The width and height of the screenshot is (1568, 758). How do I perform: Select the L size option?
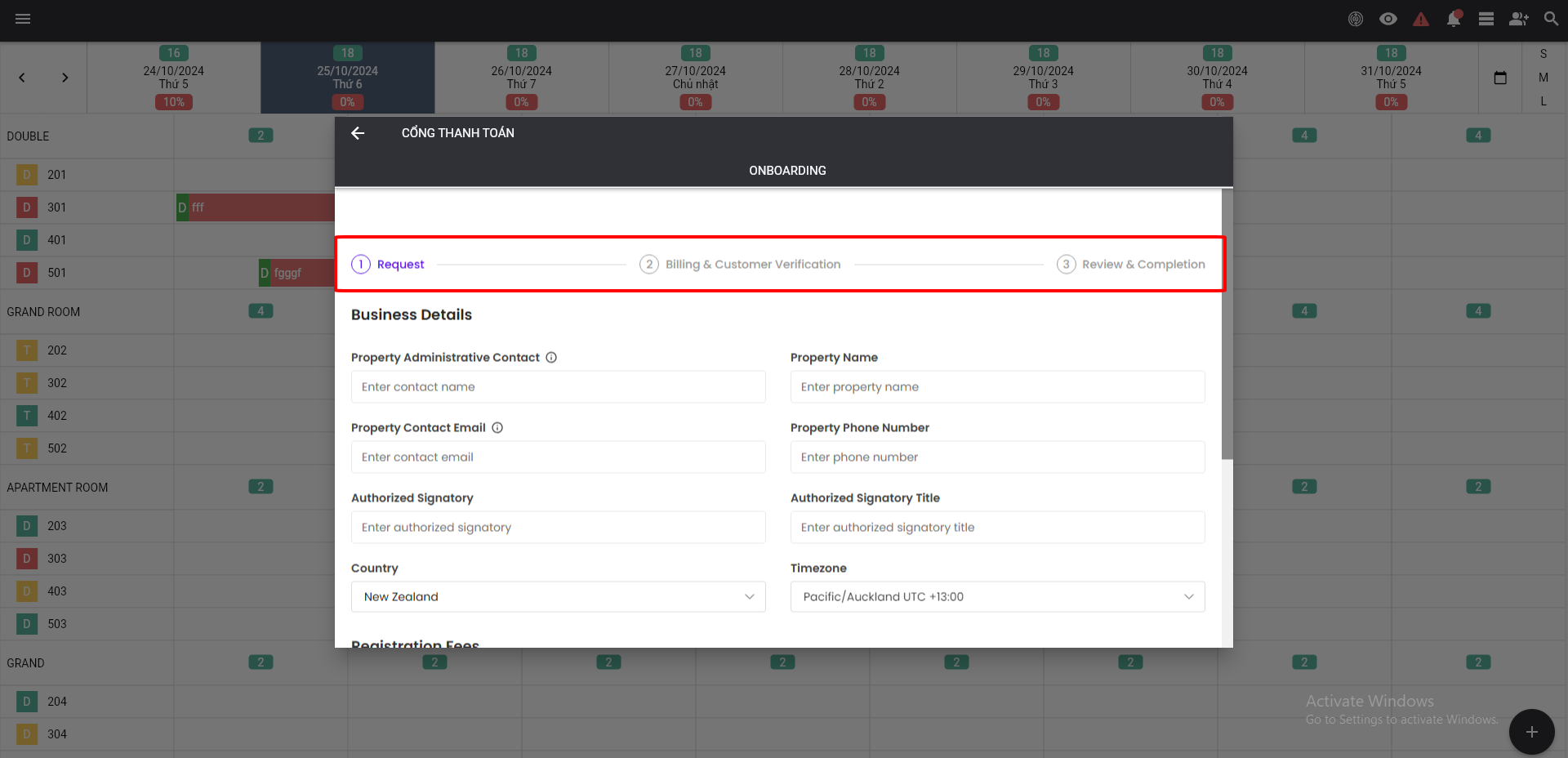pos(1543,101)
